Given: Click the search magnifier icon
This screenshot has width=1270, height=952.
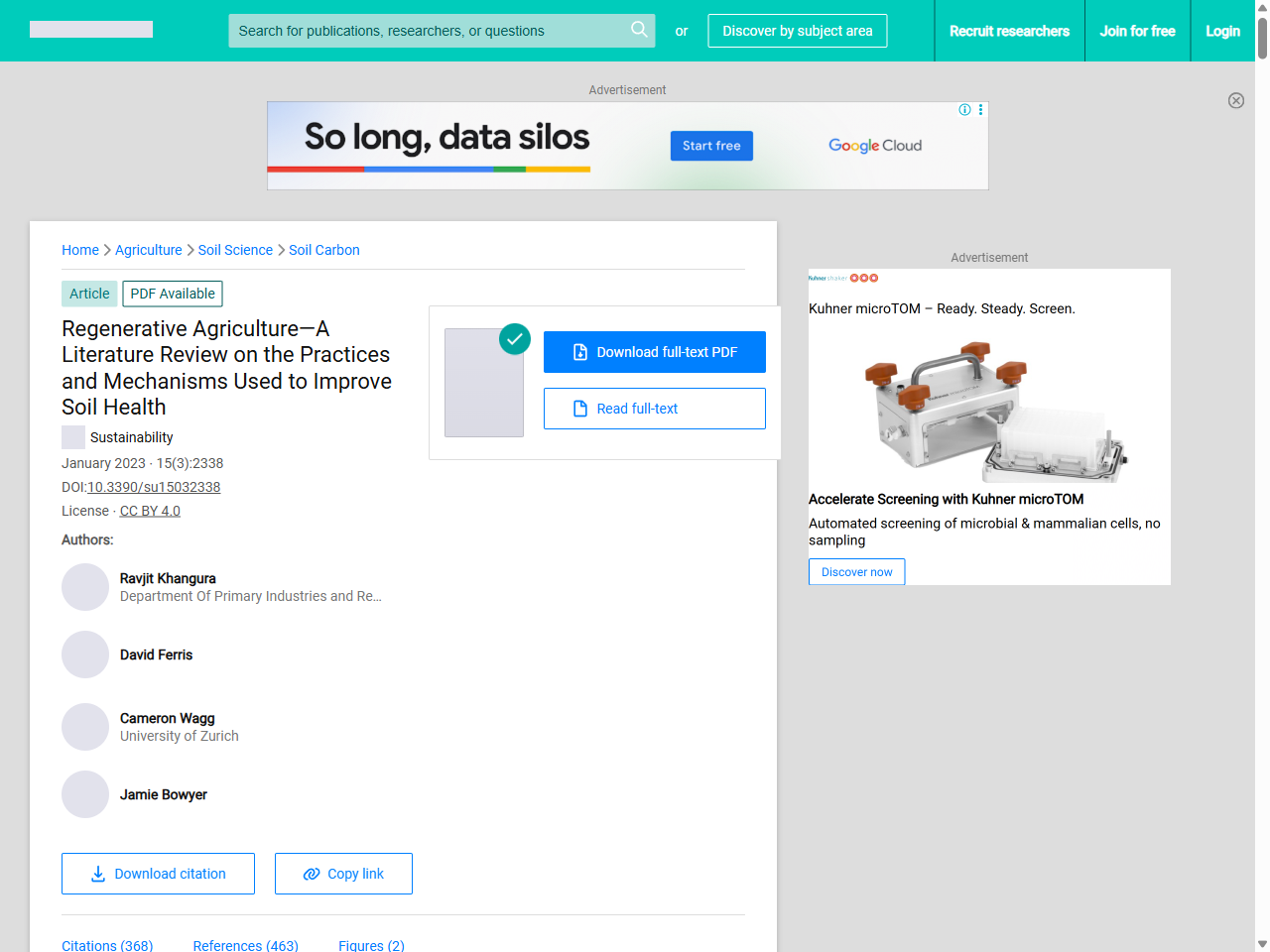Looking at the screenshot, I should [x=639, y=30].
